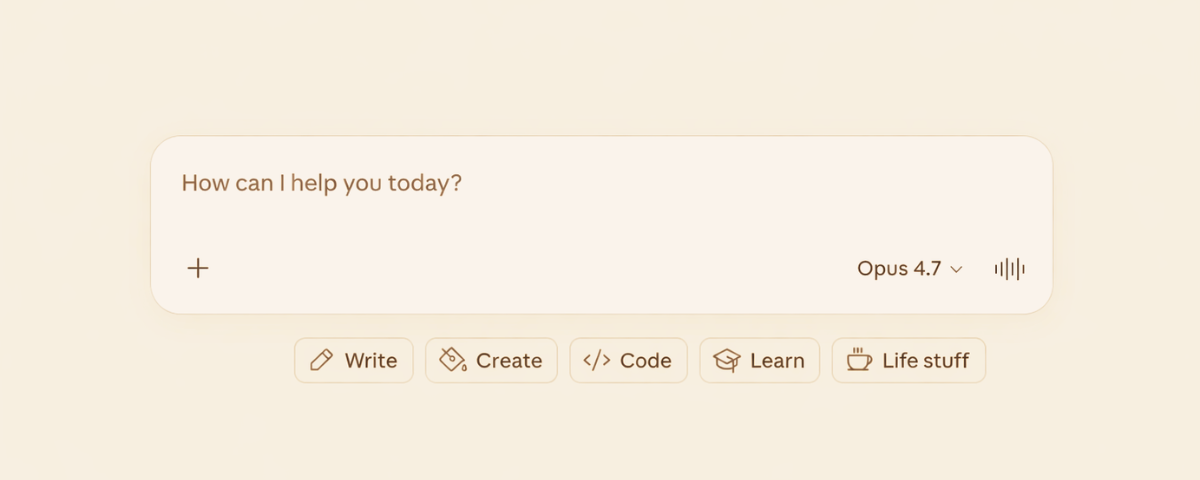Open the Opus 4.7 model selector

coord(909,268)
